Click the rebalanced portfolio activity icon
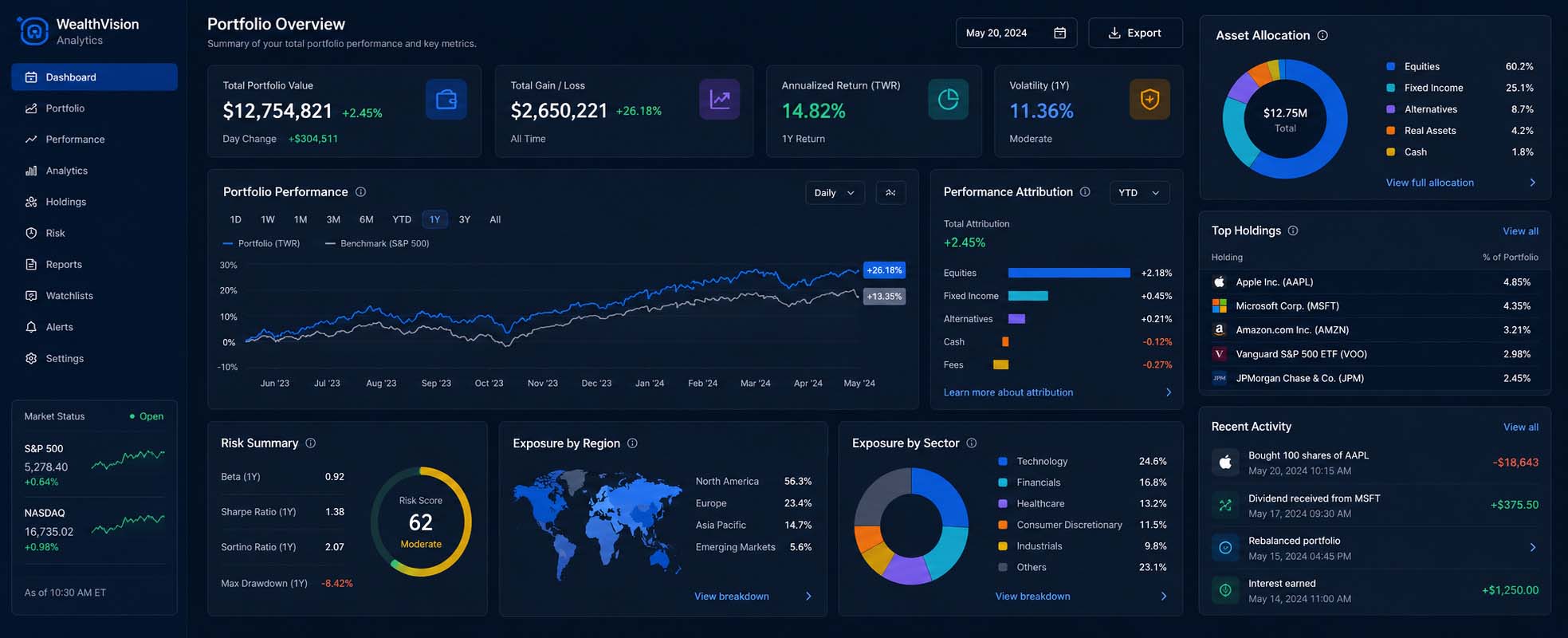 (1225, 547)
